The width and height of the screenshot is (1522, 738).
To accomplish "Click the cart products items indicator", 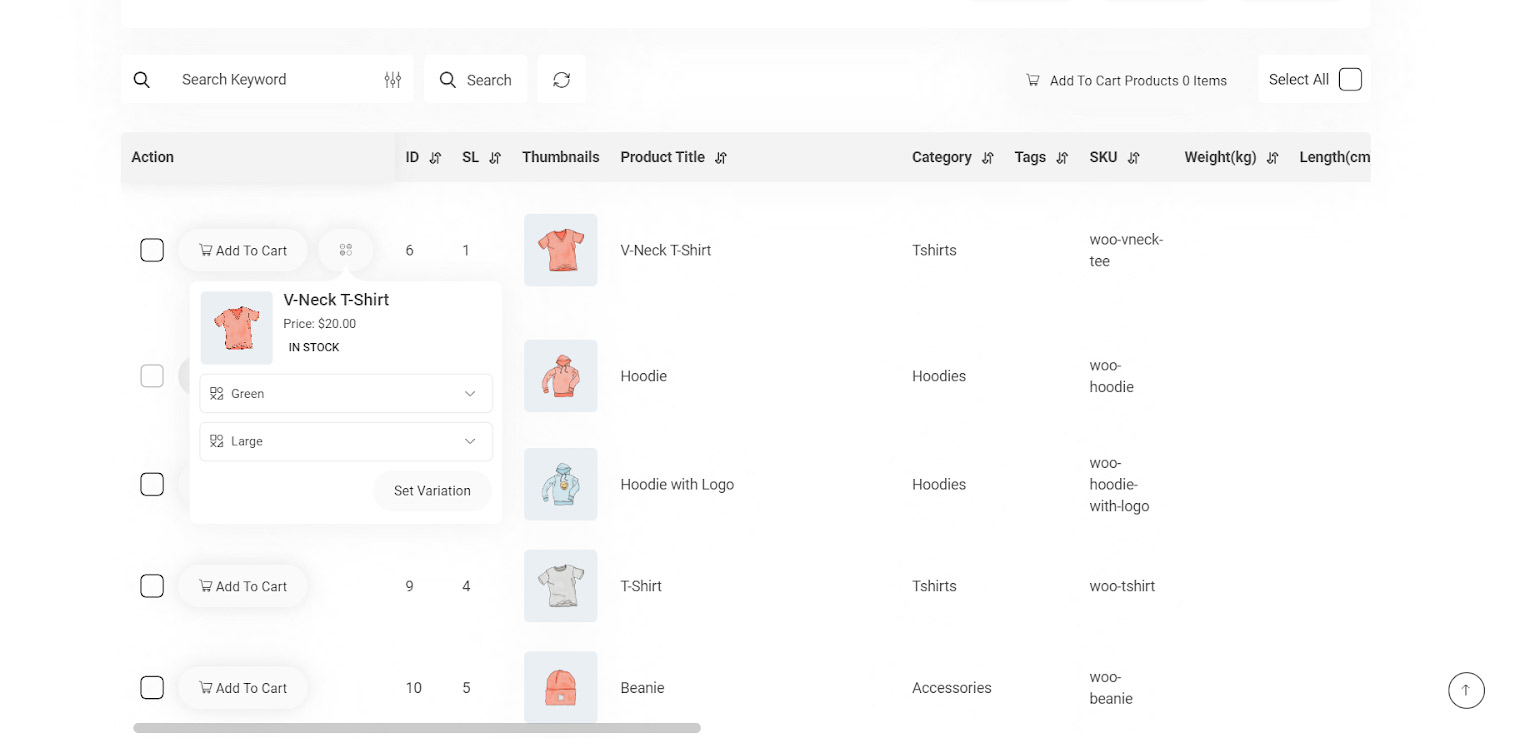I will click(1126, 81).
